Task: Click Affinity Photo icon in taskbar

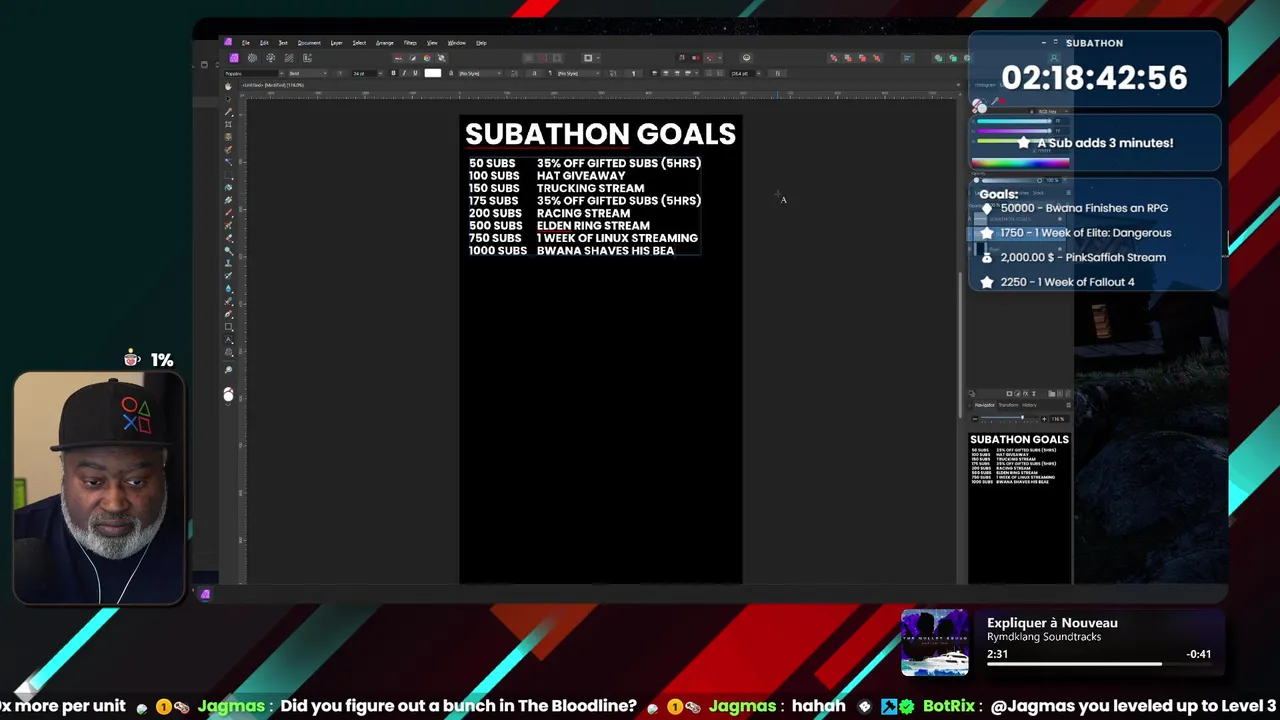Action: pos(205,595)
